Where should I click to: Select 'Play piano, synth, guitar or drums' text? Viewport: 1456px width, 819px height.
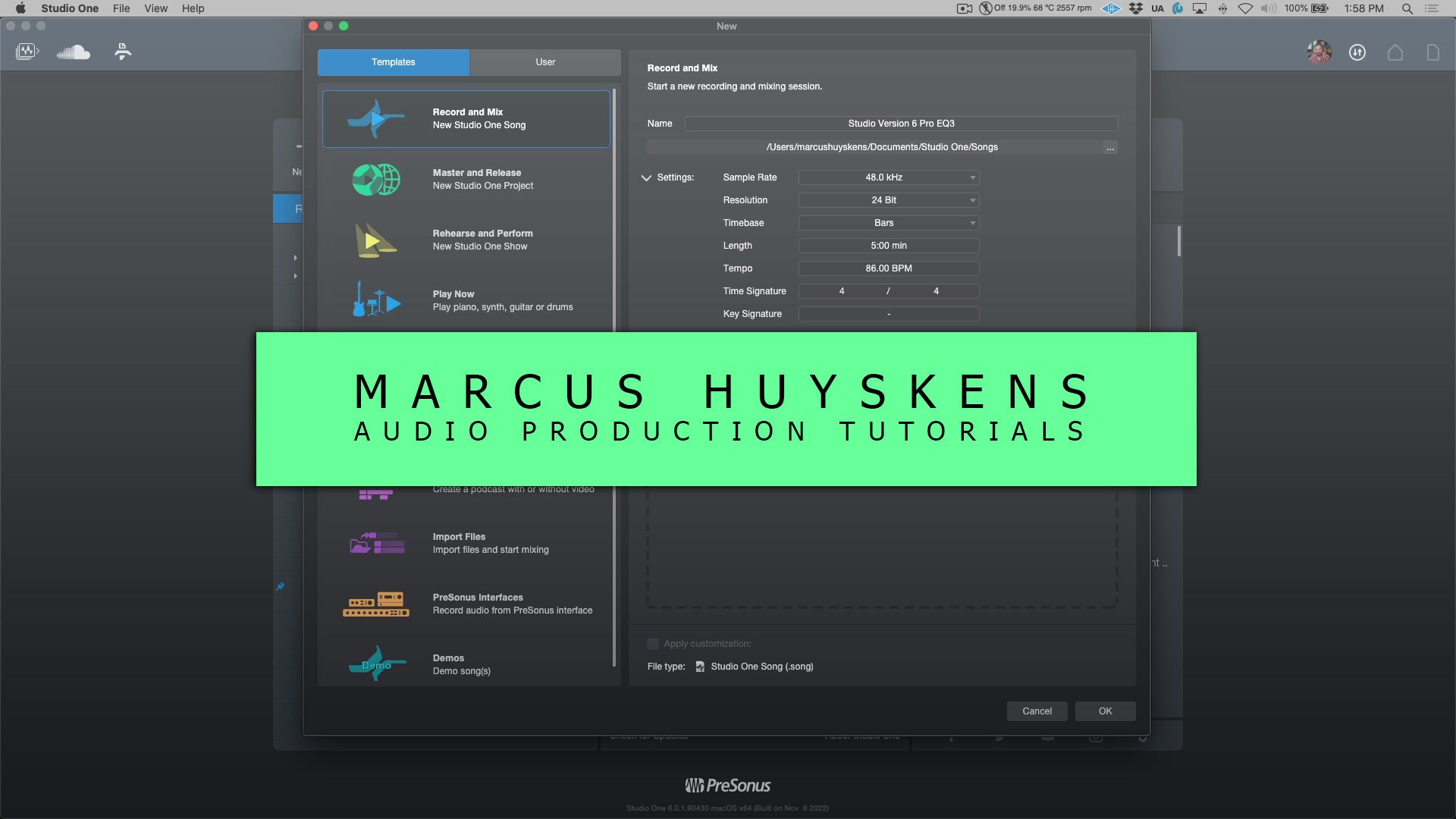click(503, 307)
